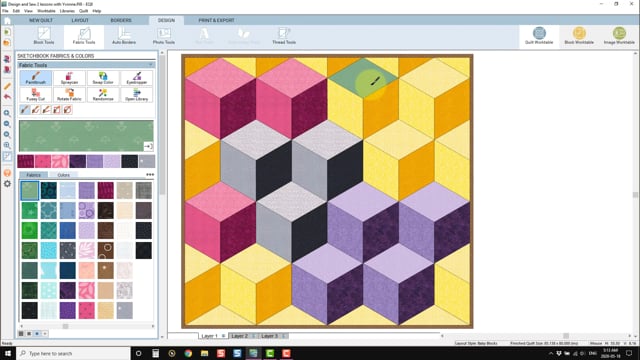The height and width of the screenshot is (360, 640).
Task: Pick the pink leaf fabric in recently used row
Action: tap(60, 161)
